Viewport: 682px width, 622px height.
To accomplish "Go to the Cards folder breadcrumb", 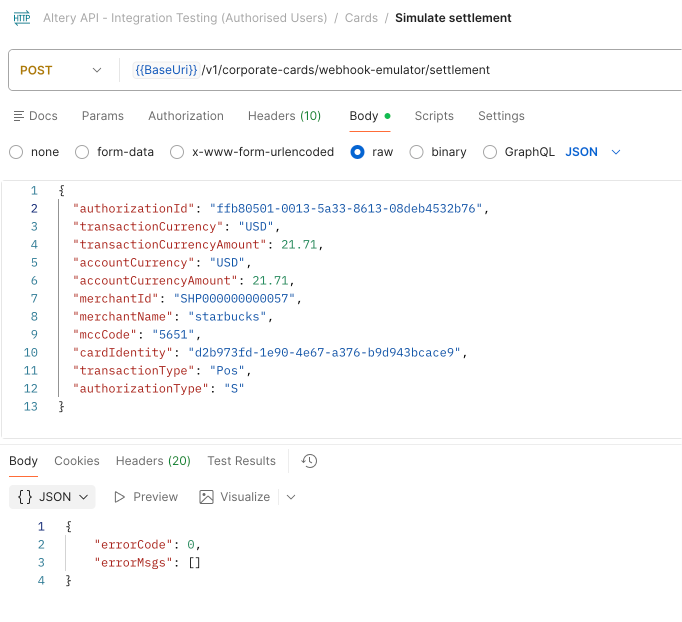I will (361, 18).
